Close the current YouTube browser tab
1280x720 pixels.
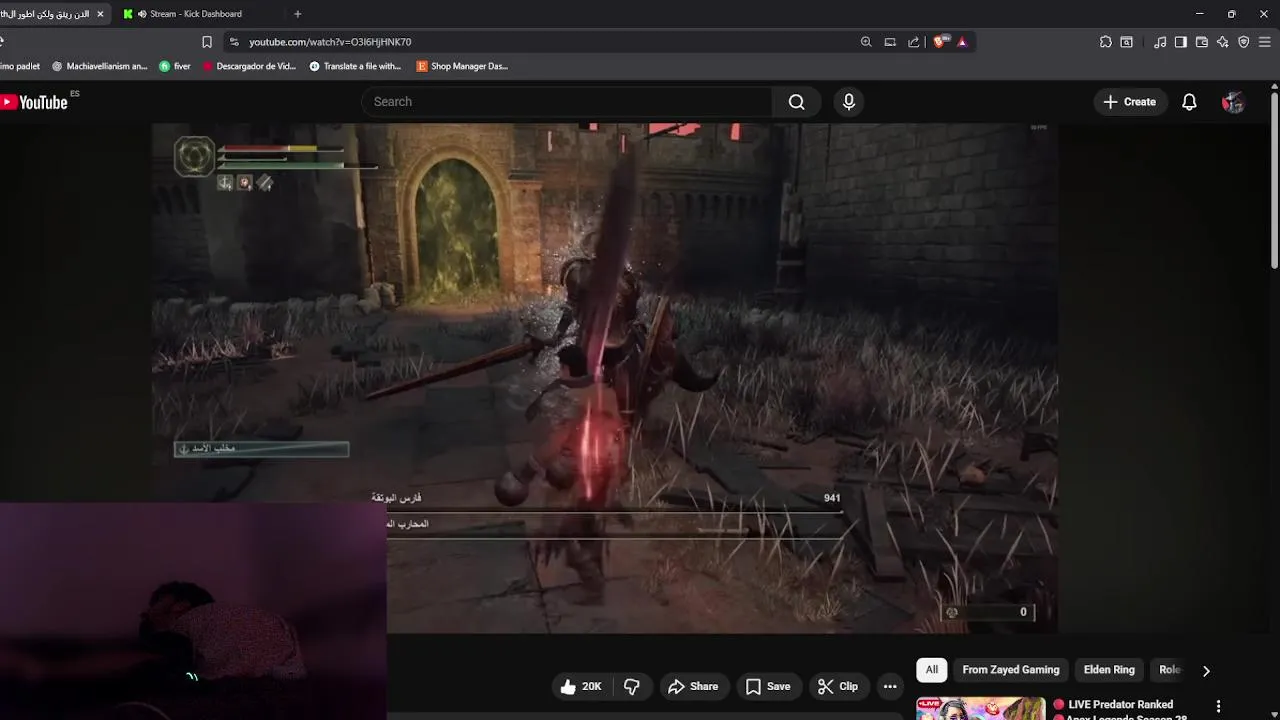(100, 14)
